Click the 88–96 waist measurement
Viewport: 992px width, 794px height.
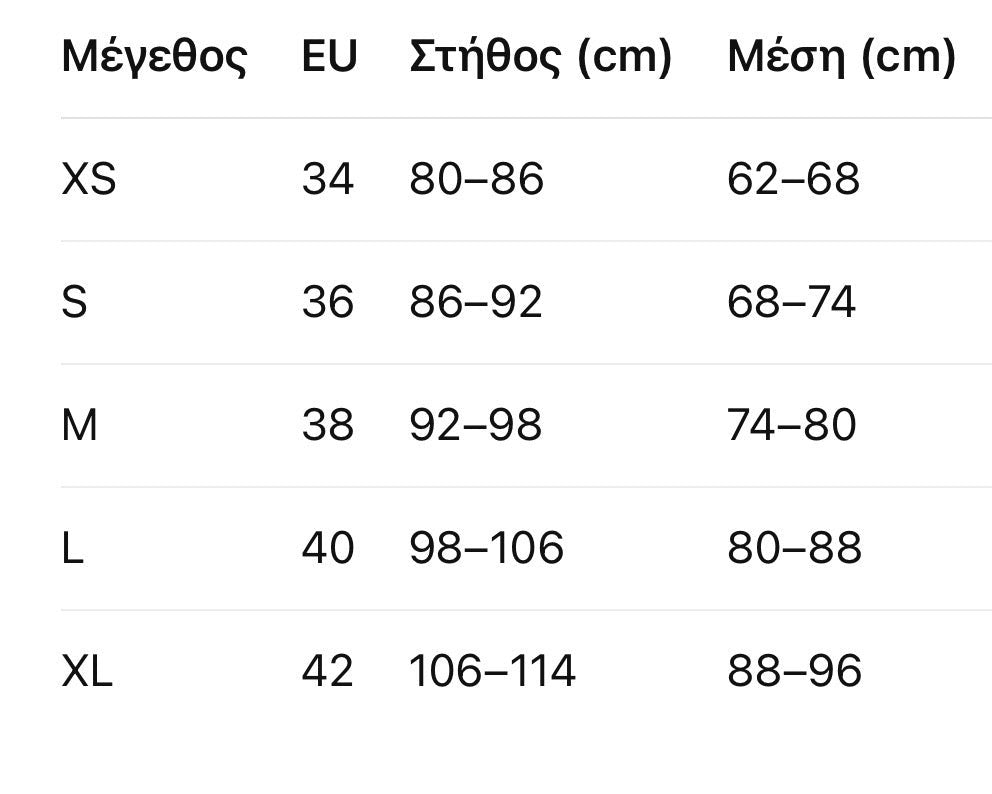point(794,671)
